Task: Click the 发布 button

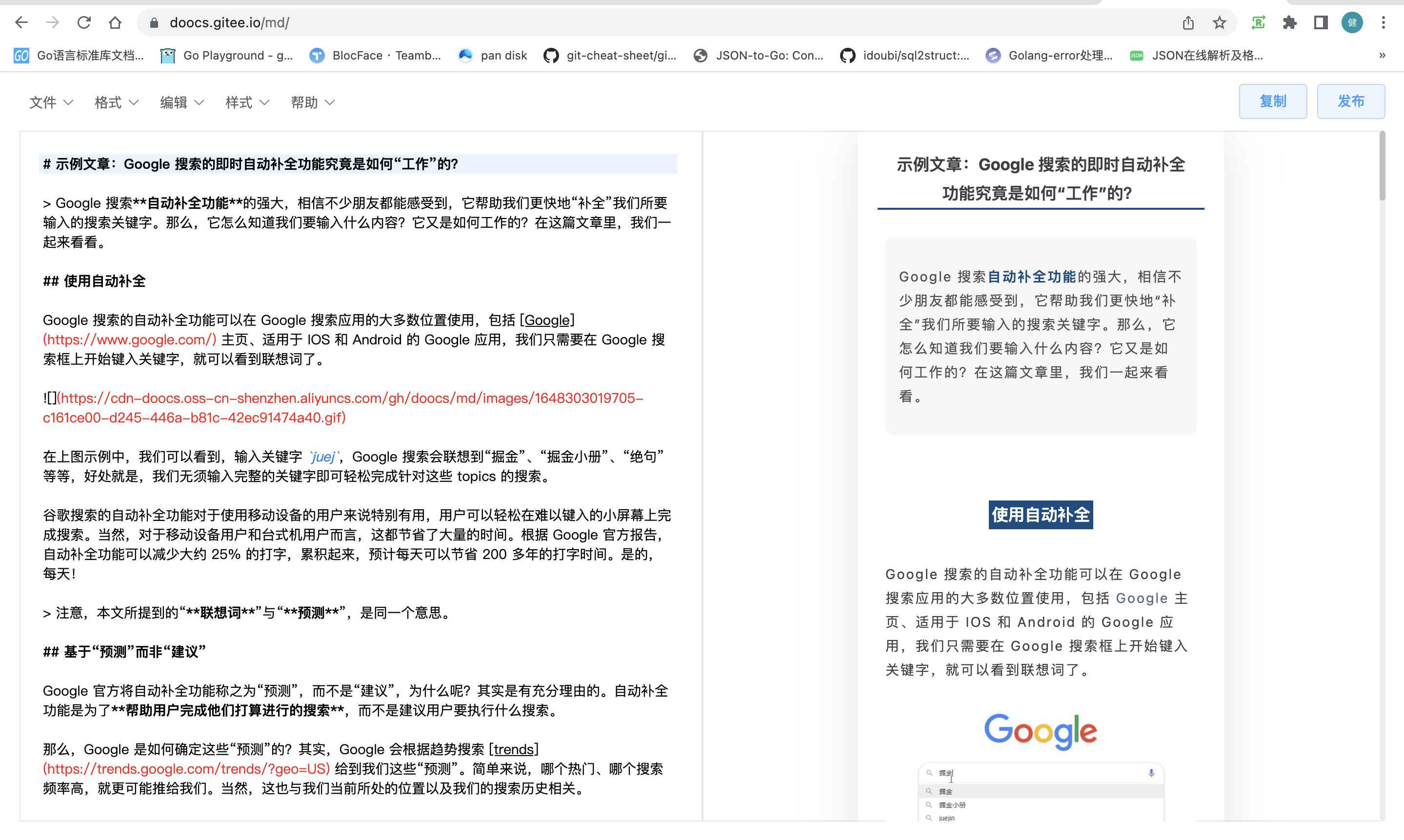Action: click(1351, 101)
